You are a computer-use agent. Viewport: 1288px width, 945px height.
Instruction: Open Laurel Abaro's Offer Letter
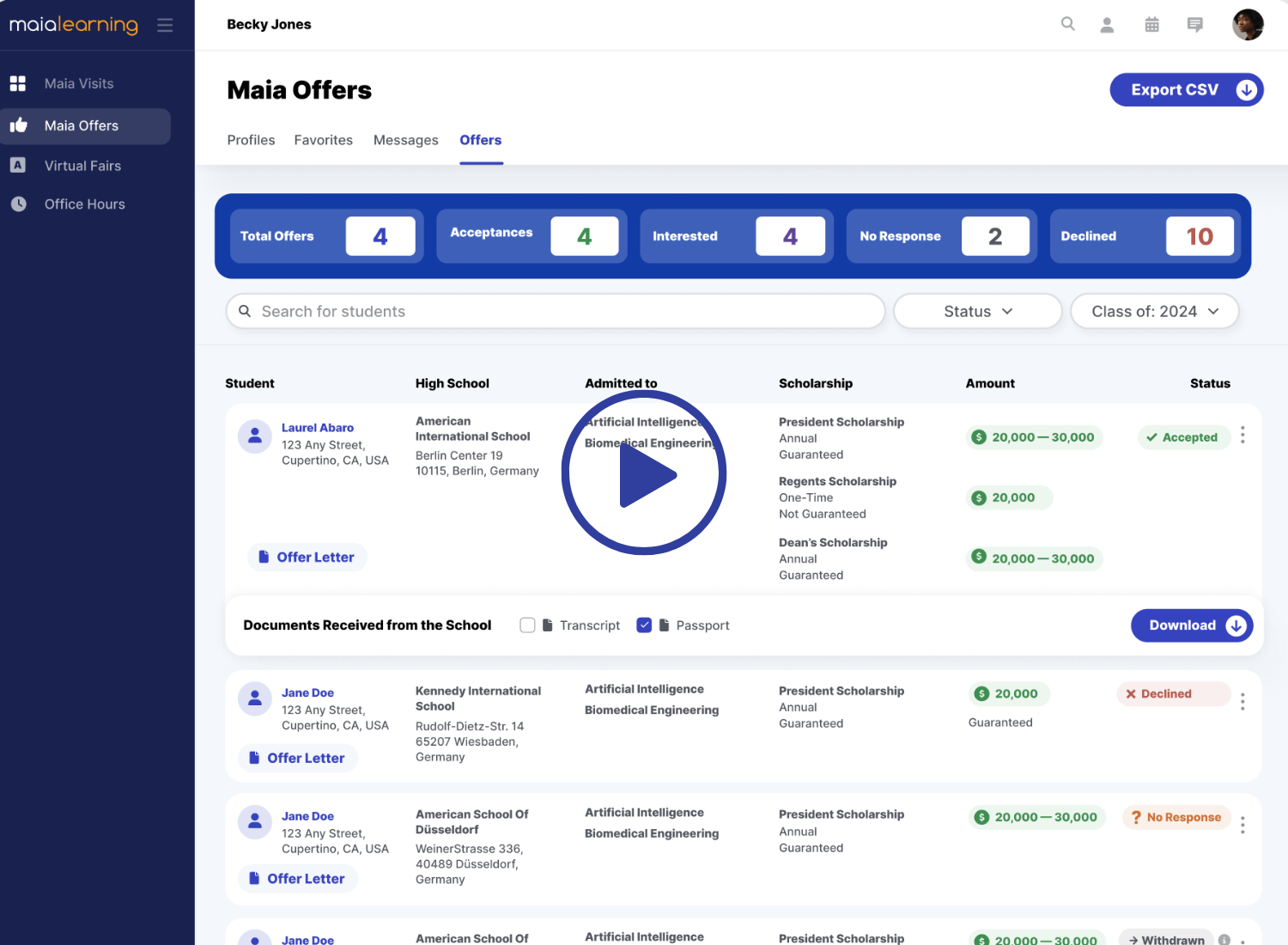pos(307,557)
